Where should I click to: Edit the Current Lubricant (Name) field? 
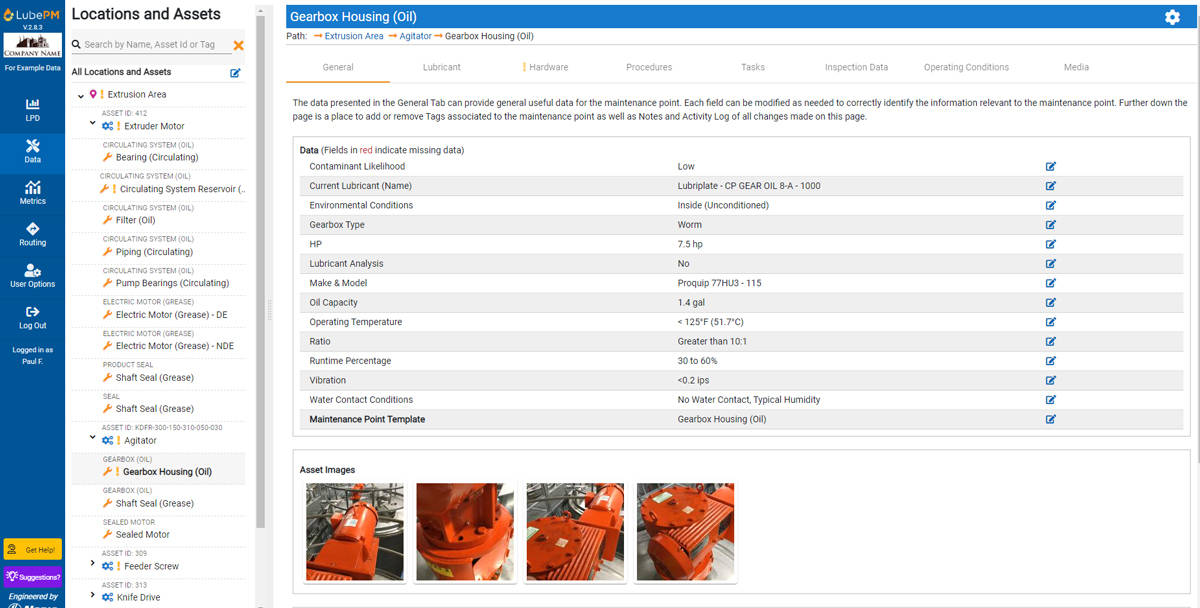(x=1051, y=186)
